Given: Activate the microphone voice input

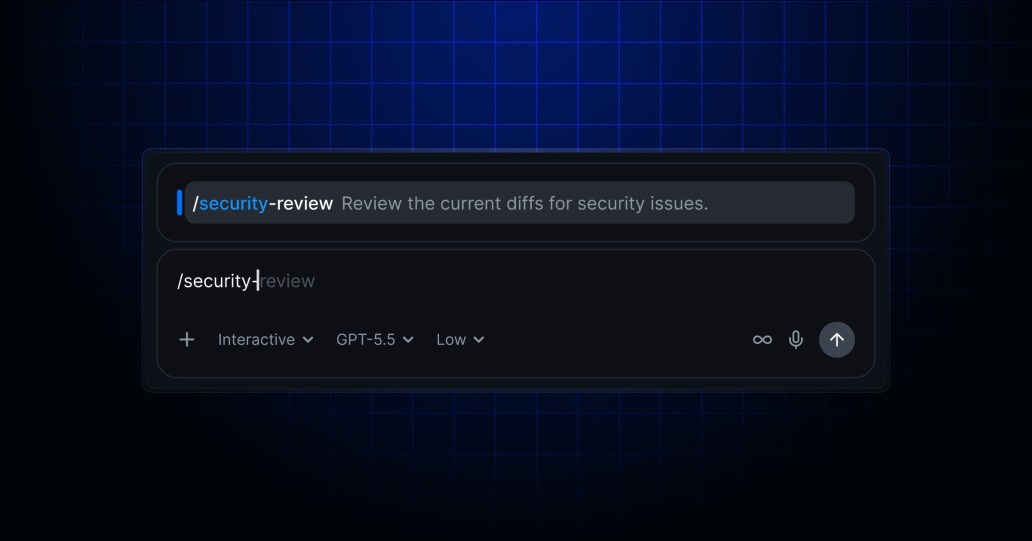Looking at the screenshot, I should coord(796,340).
